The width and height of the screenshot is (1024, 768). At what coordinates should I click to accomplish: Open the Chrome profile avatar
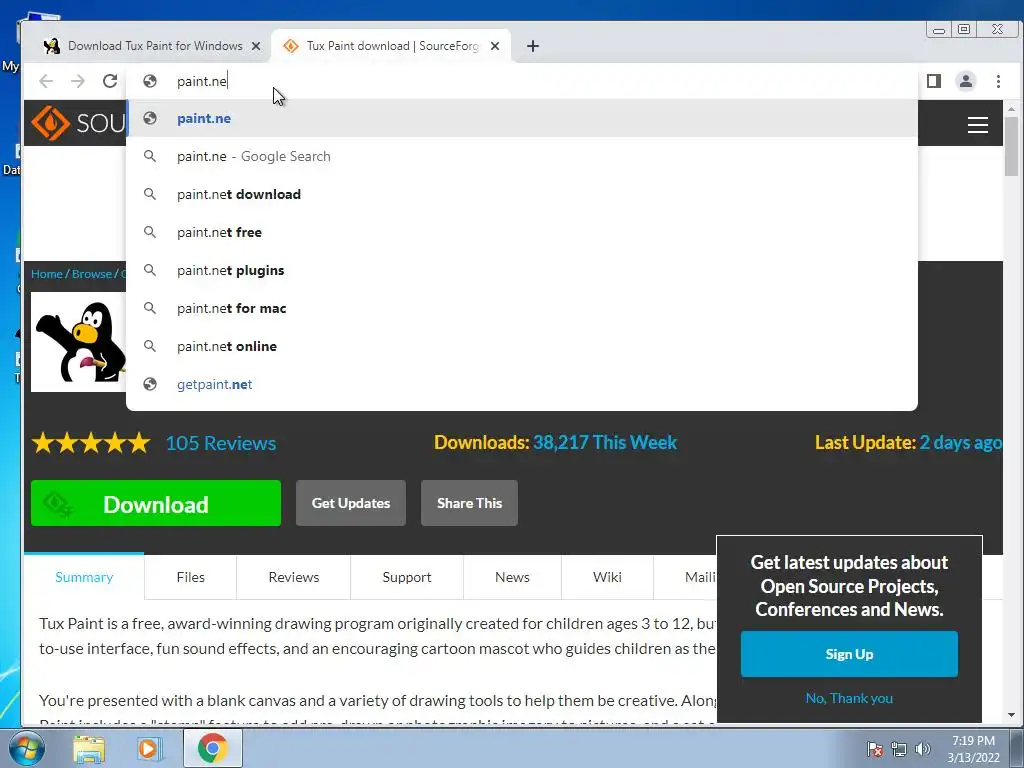(x=965, y=81)
